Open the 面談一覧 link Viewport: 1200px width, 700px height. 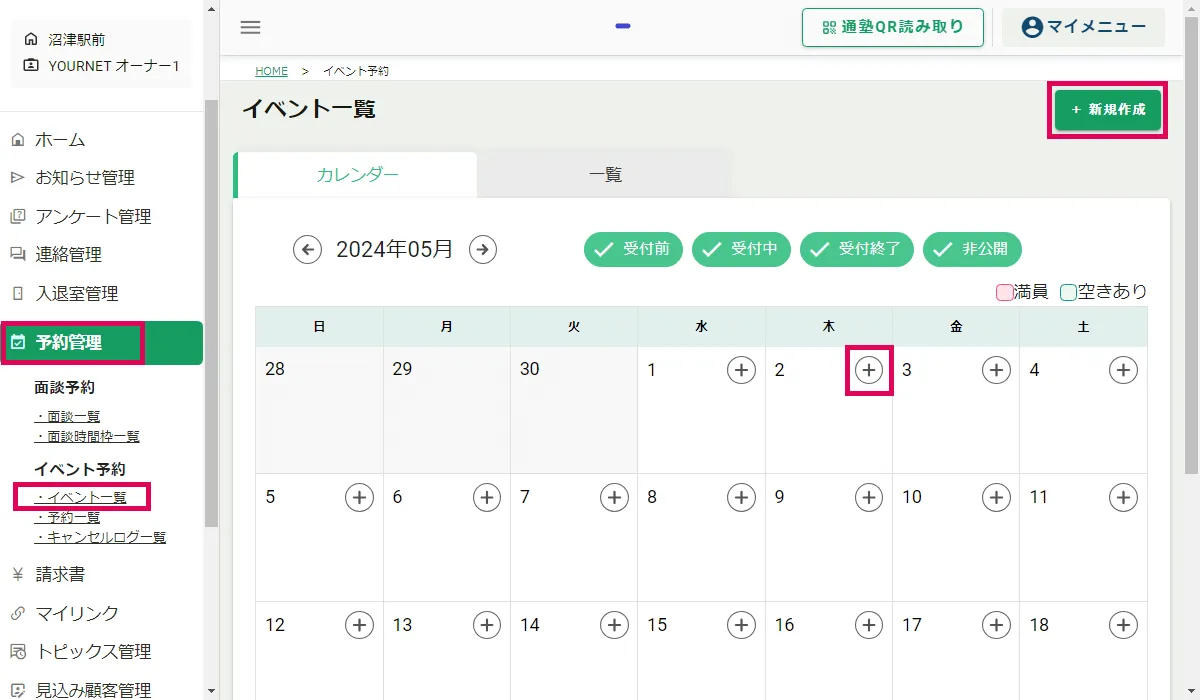67,416
